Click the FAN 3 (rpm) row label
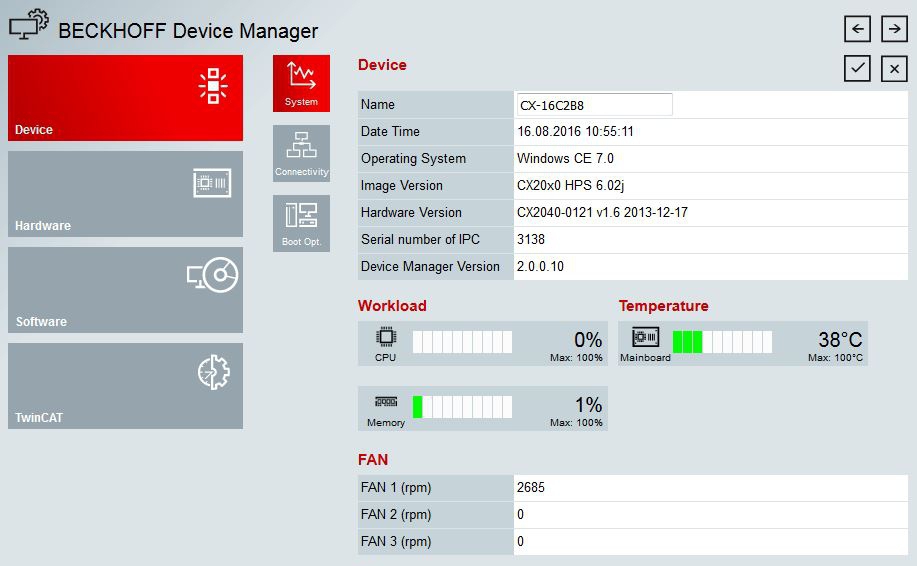The image size is (917, 566). pos(396,541)
